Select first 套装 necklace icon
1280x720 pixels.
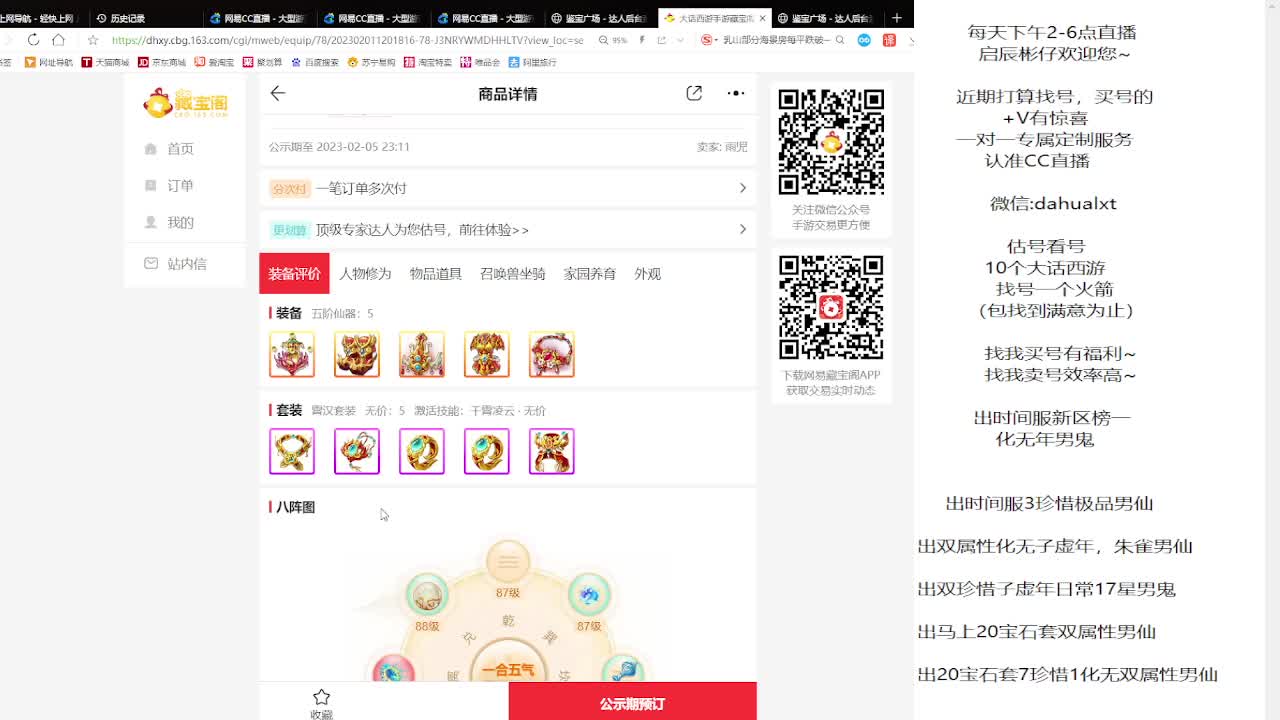pos(292,451)
